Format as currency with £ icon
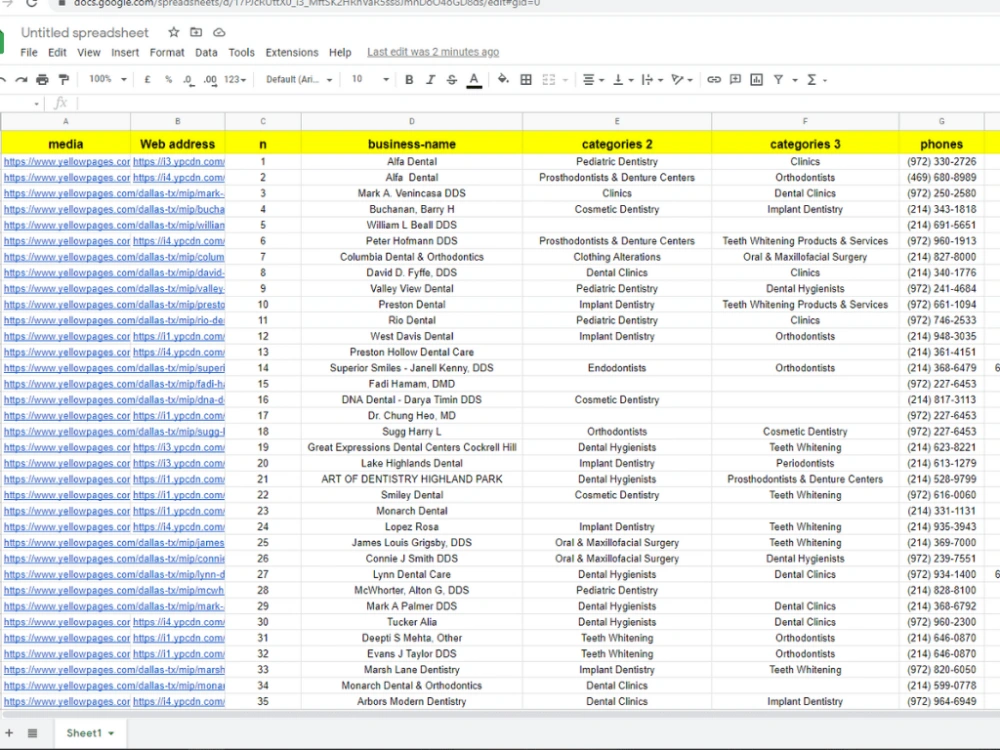Screen dimensions: 1000x750 [147, 80]
